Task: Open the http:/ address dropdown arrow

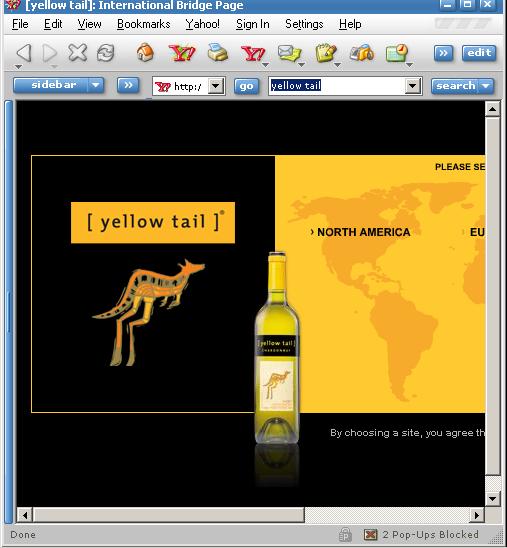Action: click(216, 86)
